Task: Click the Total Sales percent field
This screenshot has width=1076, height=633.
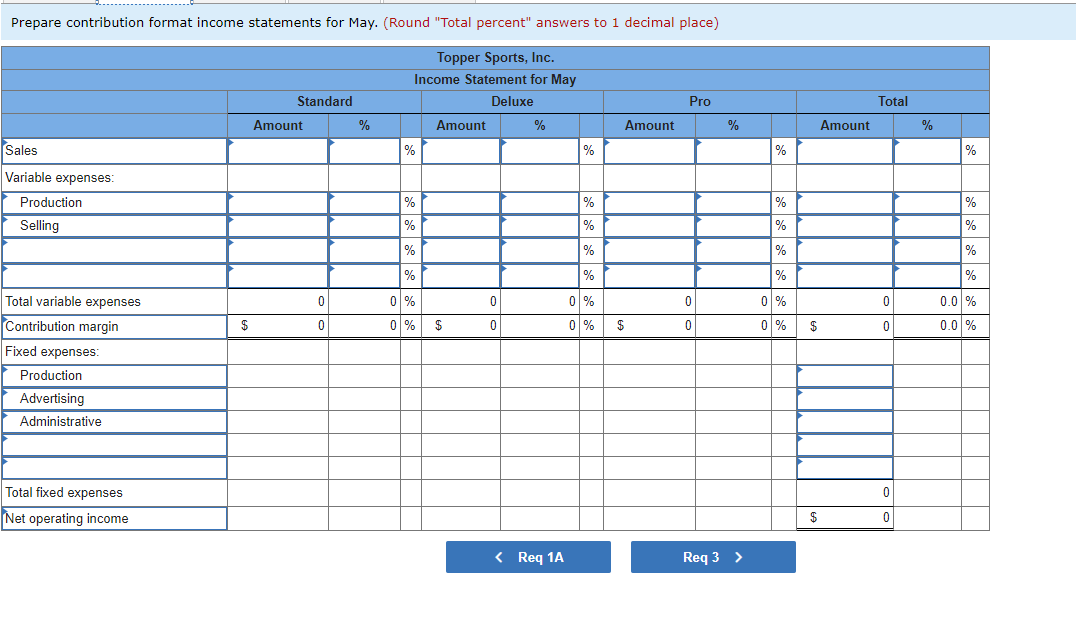Action: [928, 151]
